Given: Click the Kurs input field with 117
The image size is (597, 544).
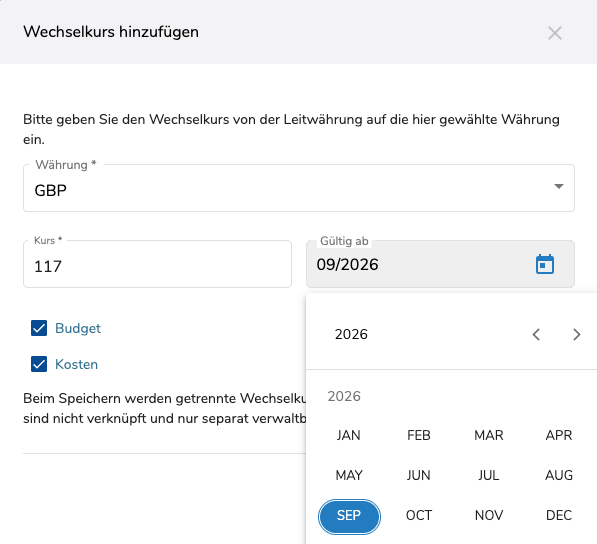Looking at the screenshot, I should click(157, 264).
